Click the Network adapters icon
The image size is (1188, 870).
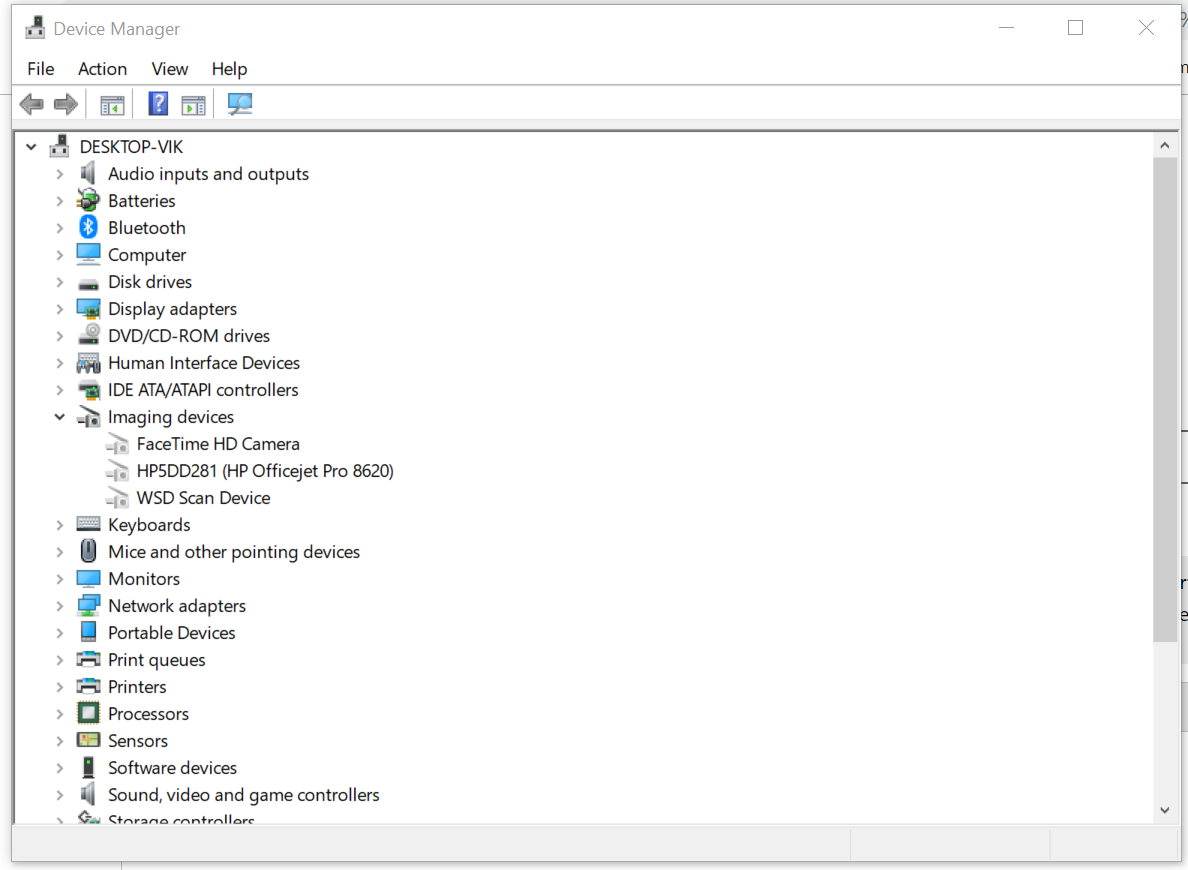88,606
